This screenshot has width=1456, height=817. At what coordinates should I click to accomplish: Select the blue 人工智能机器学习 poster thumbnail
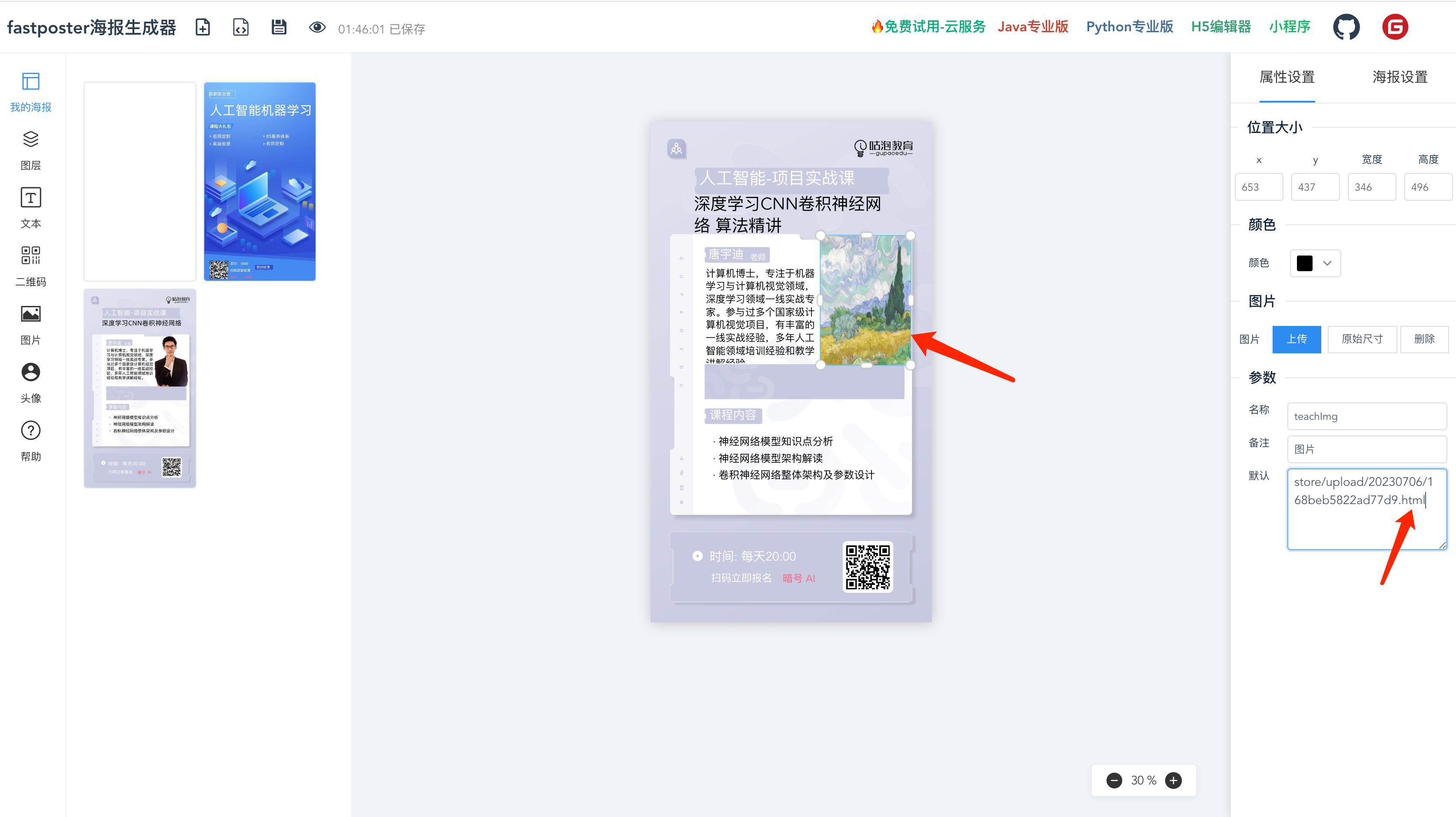coord(259,182)
